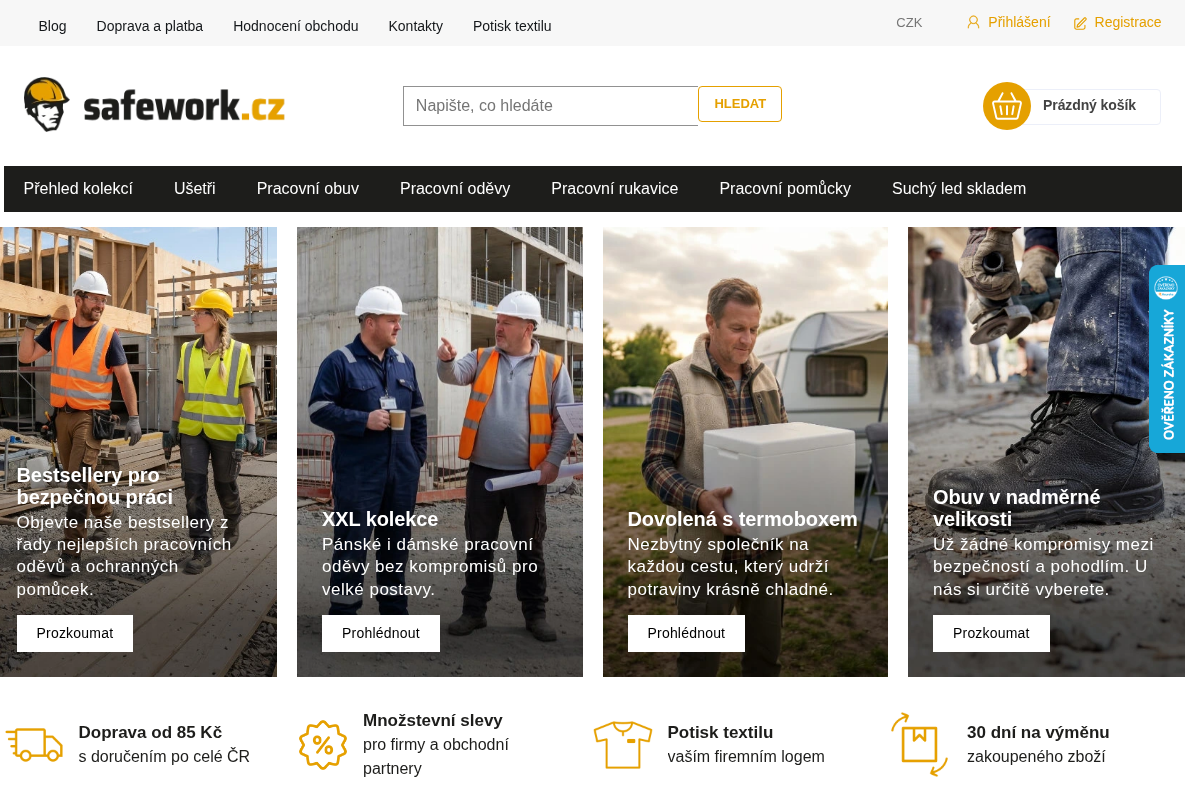Click Prohlédnout under Dovolená s termoboxem
The image size is (1200, 800).
click(686, 633)
